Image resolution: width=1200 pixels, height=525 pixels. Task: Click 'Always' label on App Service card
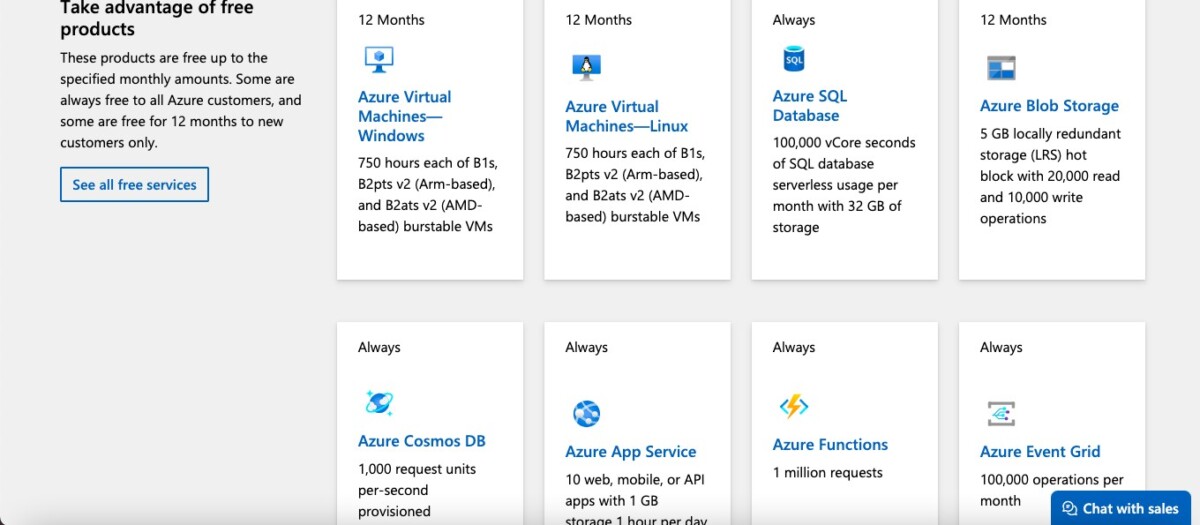point(586,347)
